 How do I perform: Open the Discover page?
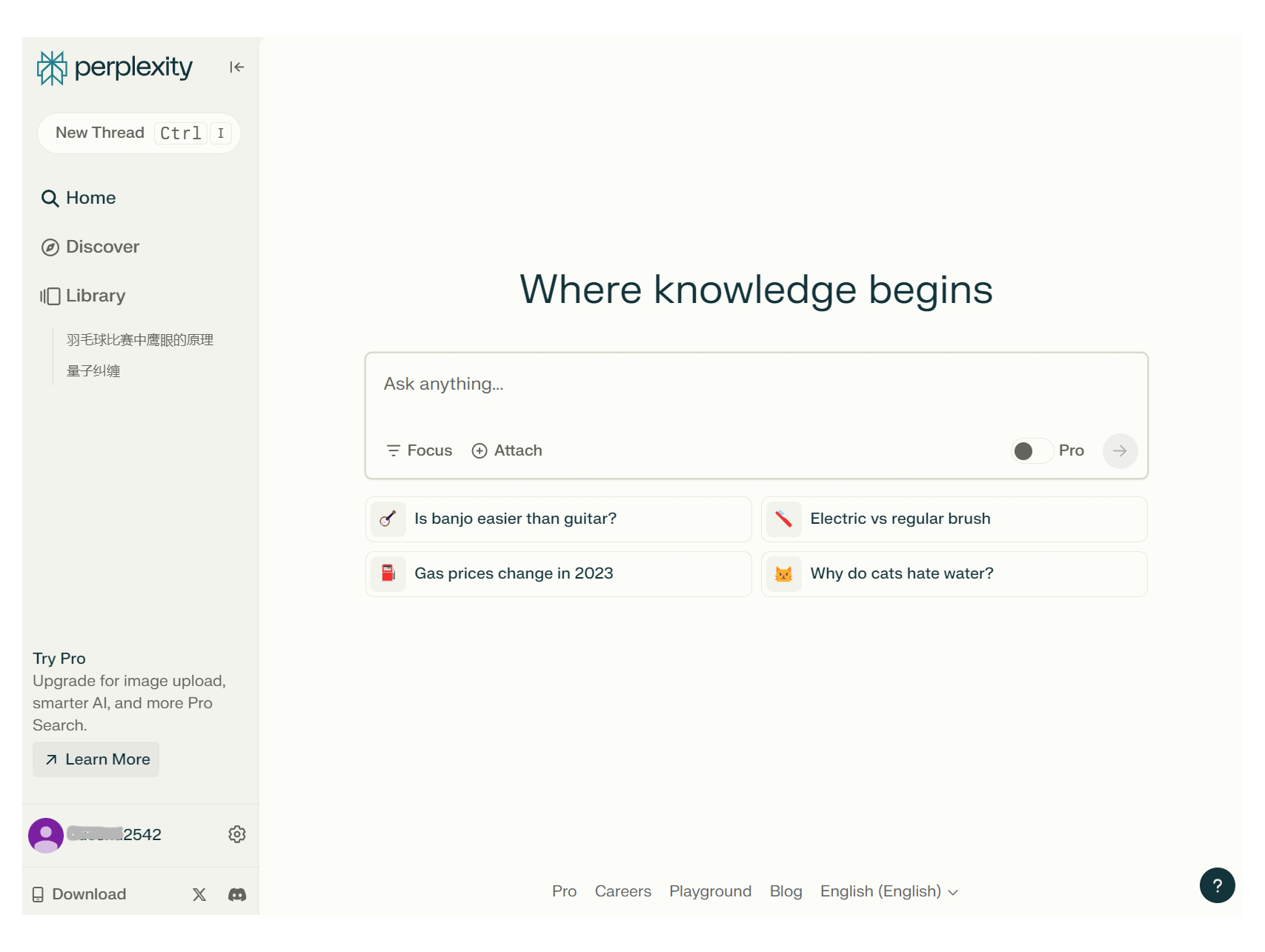[x=90, y=247]
